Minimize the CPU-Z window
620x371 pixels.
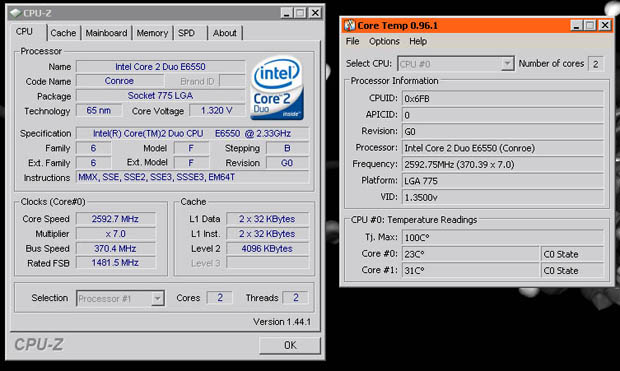[x=286, y=13]
